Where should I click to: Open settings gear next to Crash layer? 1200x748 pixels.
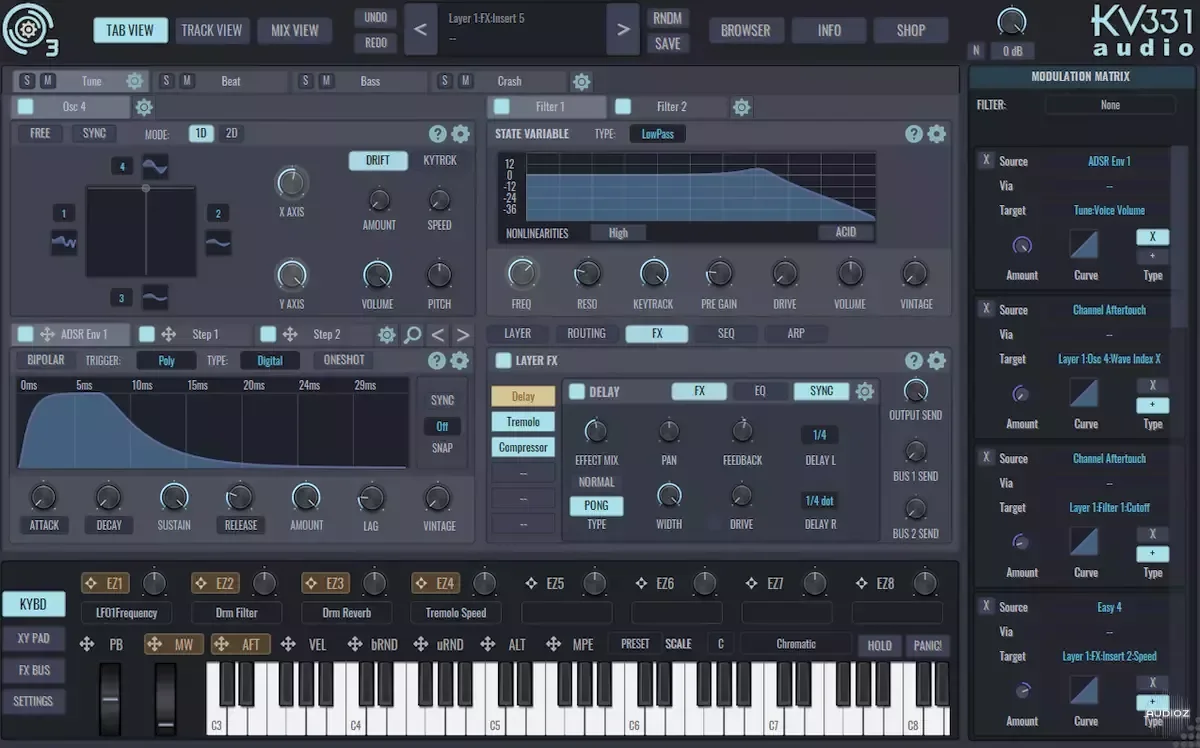tap(581, 81)
